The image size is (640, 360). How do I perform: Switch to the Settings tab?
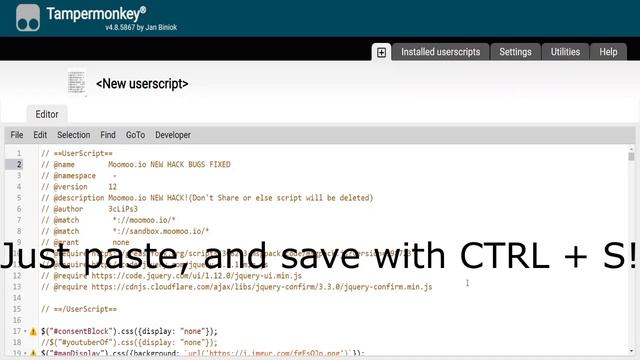(x=516, y=52)
